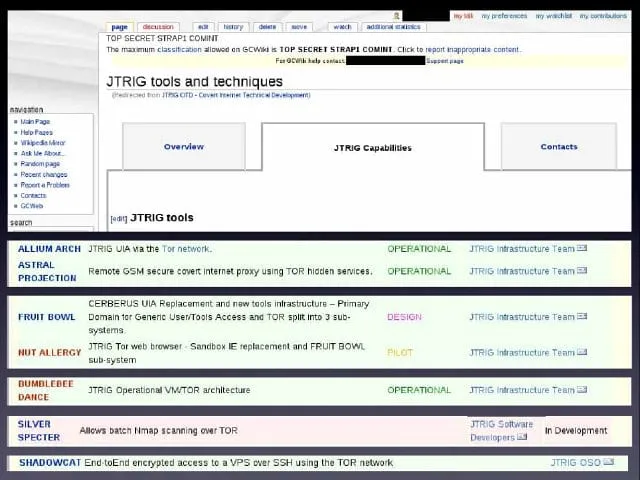Click email icon next to JTRIG OSO
Viewport: 640px width, 480px height.
click(x=609, y=462)
